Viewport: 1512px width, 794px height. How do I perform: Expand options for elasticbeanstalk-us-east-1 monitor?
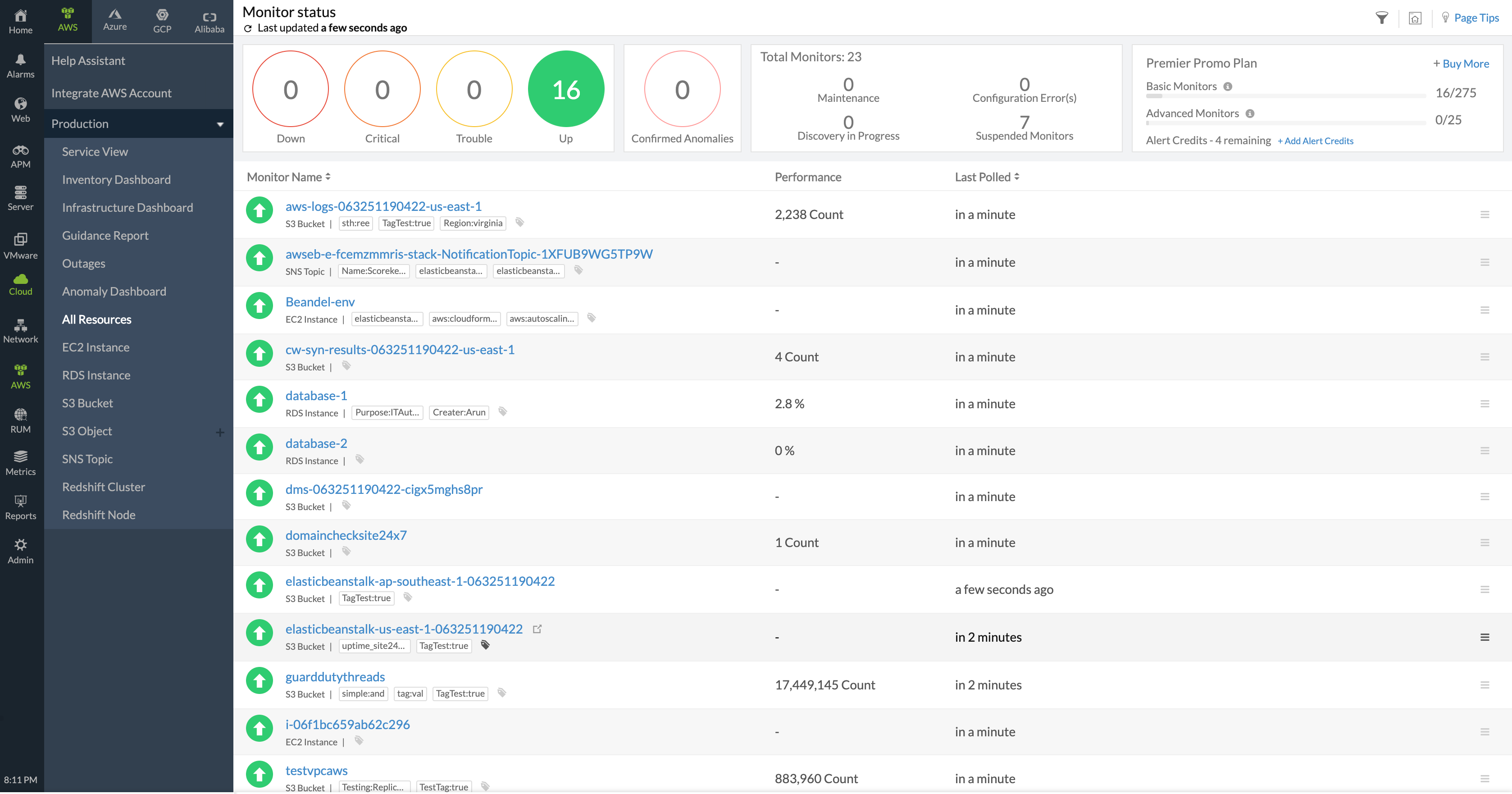(x=1485, y=637)
